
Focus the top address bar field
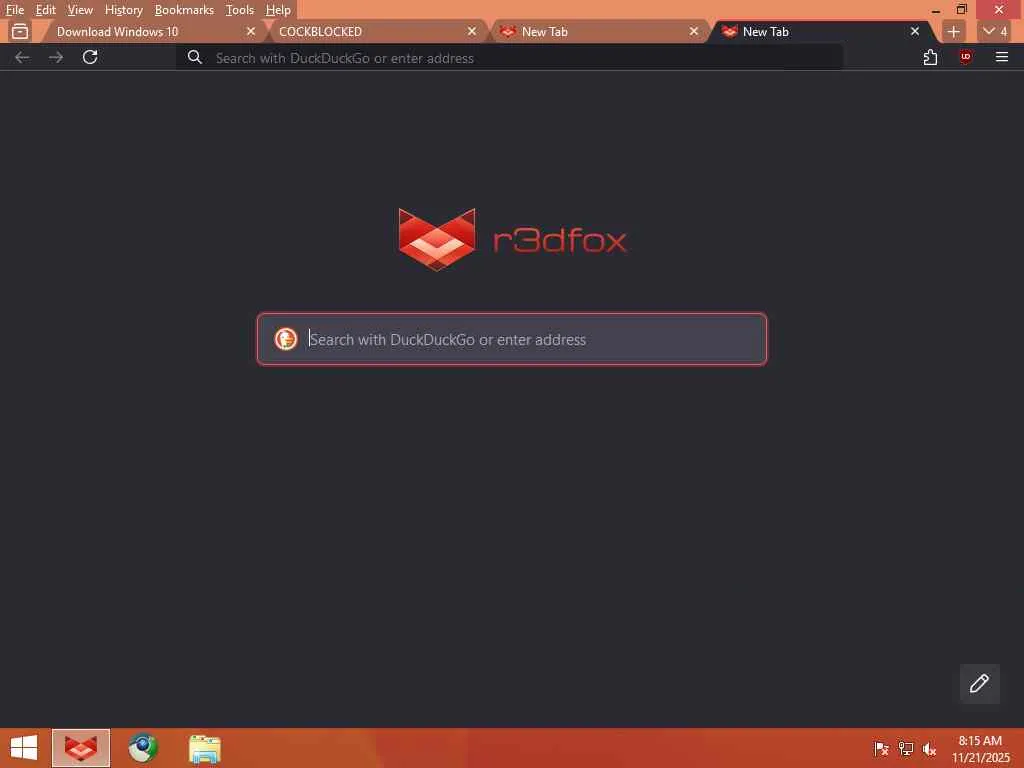tap(509, 57)
